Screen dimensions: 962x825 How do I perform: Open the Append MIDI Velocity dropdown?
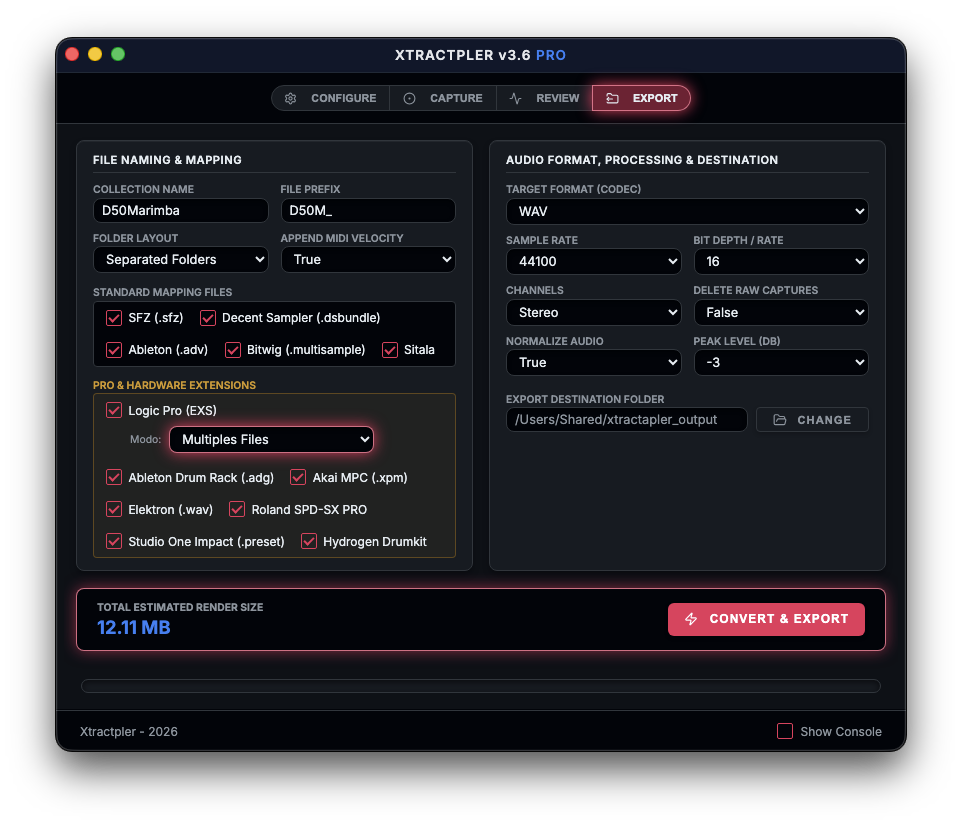(368, 259)
